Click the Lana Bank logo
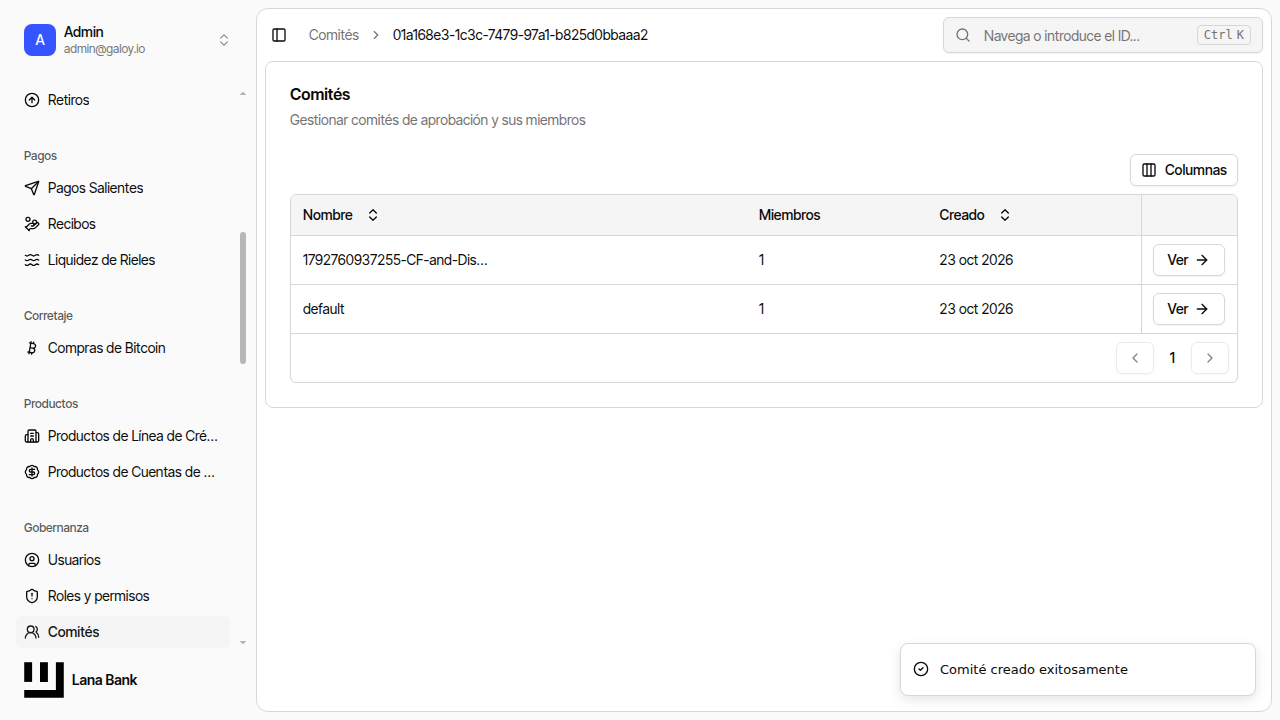 (x=44, y=680)
